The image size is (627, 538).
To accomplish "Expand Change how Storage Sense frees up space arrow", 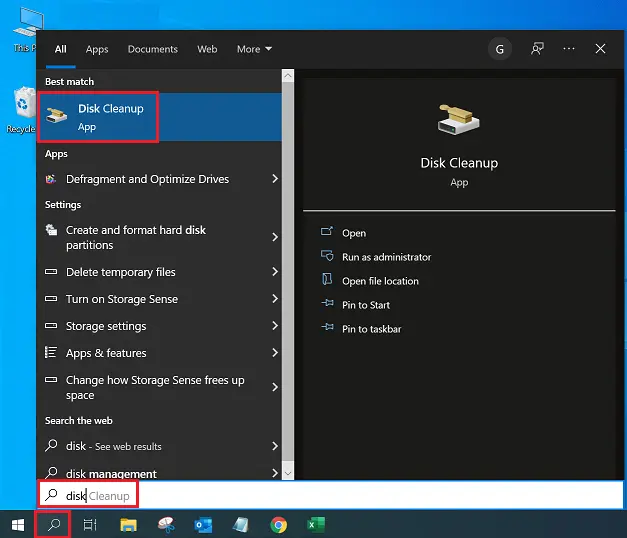I will coord(275,387).
